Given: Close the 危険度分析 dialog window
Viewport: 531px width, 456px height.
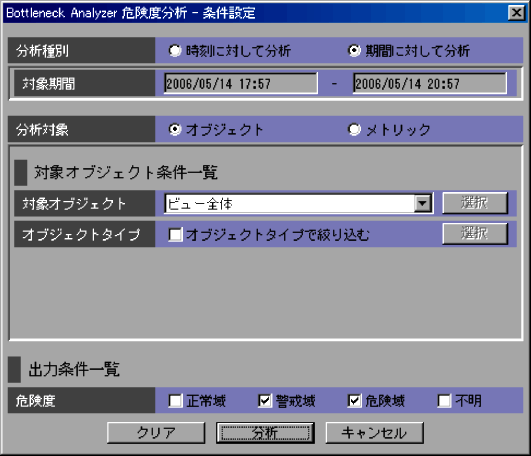Looking at the screenshot, I should [516, 13].
